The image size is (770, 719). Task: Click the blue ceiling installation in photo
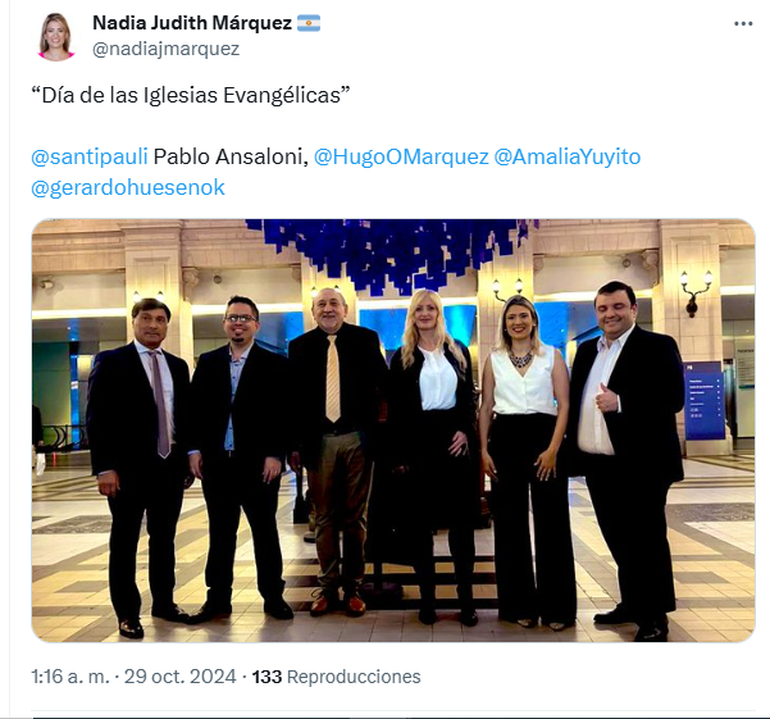click(x=391, y=255)
